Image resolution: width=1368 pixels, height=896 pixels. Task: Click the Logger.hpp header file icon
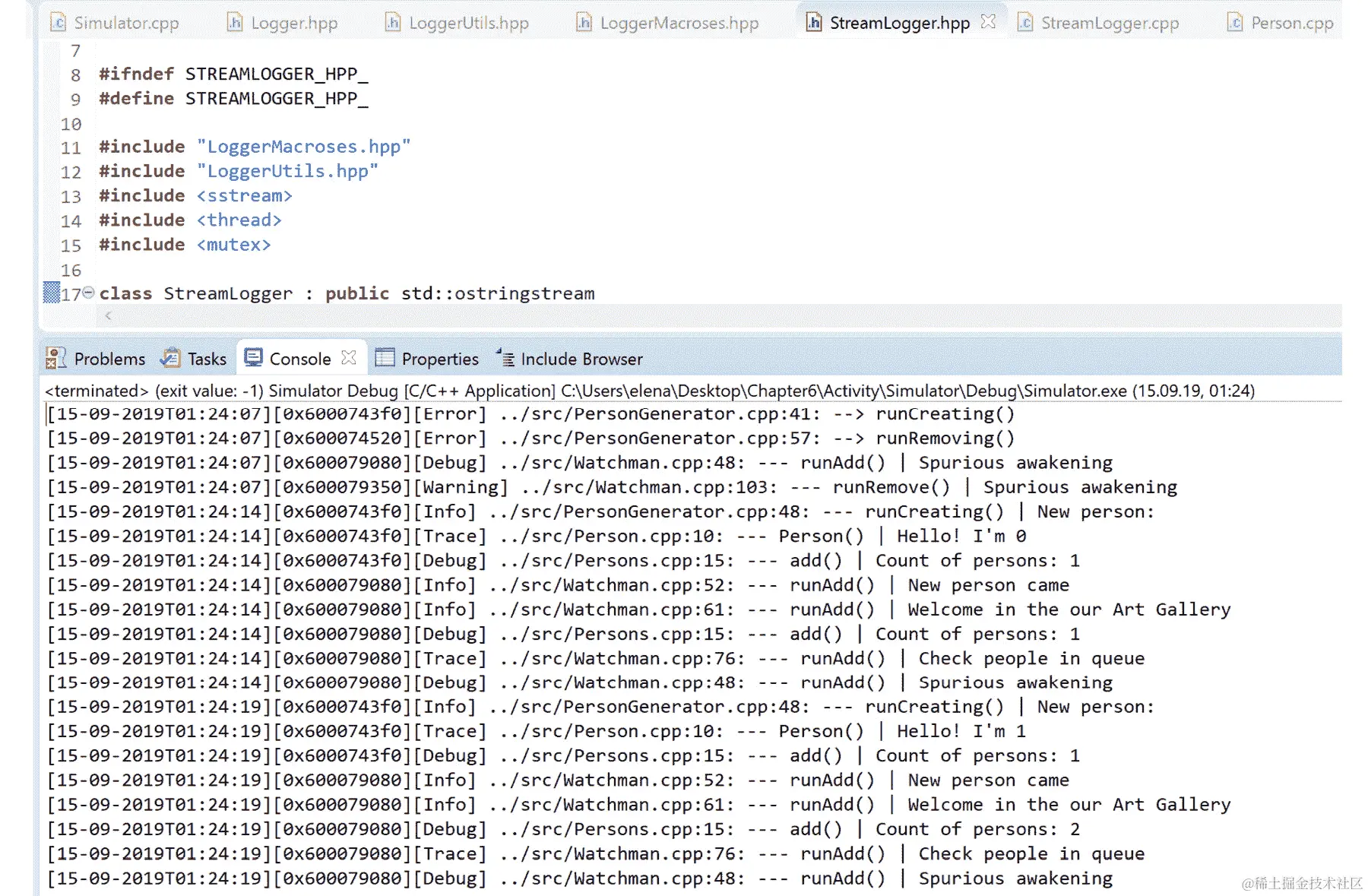[235, 23]
